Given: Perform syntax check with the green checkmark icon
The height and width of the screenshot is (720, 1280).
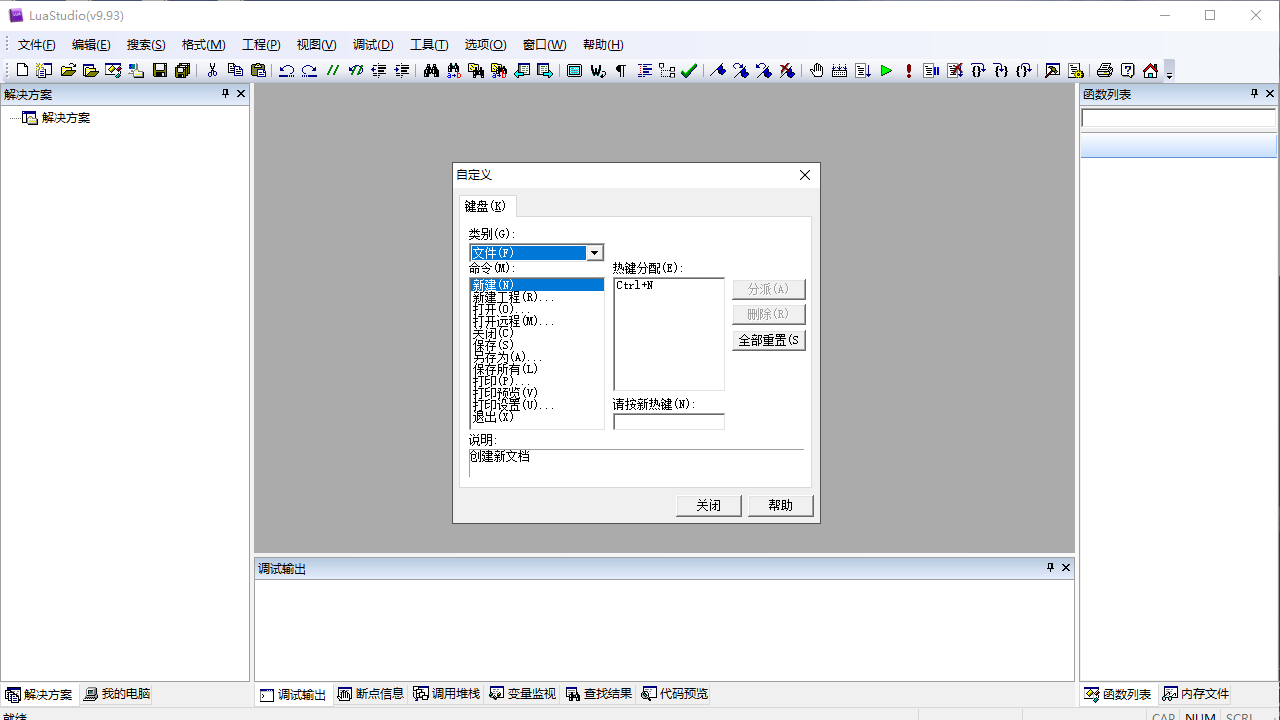Looking at the screenshot, I should click(689, 70).
